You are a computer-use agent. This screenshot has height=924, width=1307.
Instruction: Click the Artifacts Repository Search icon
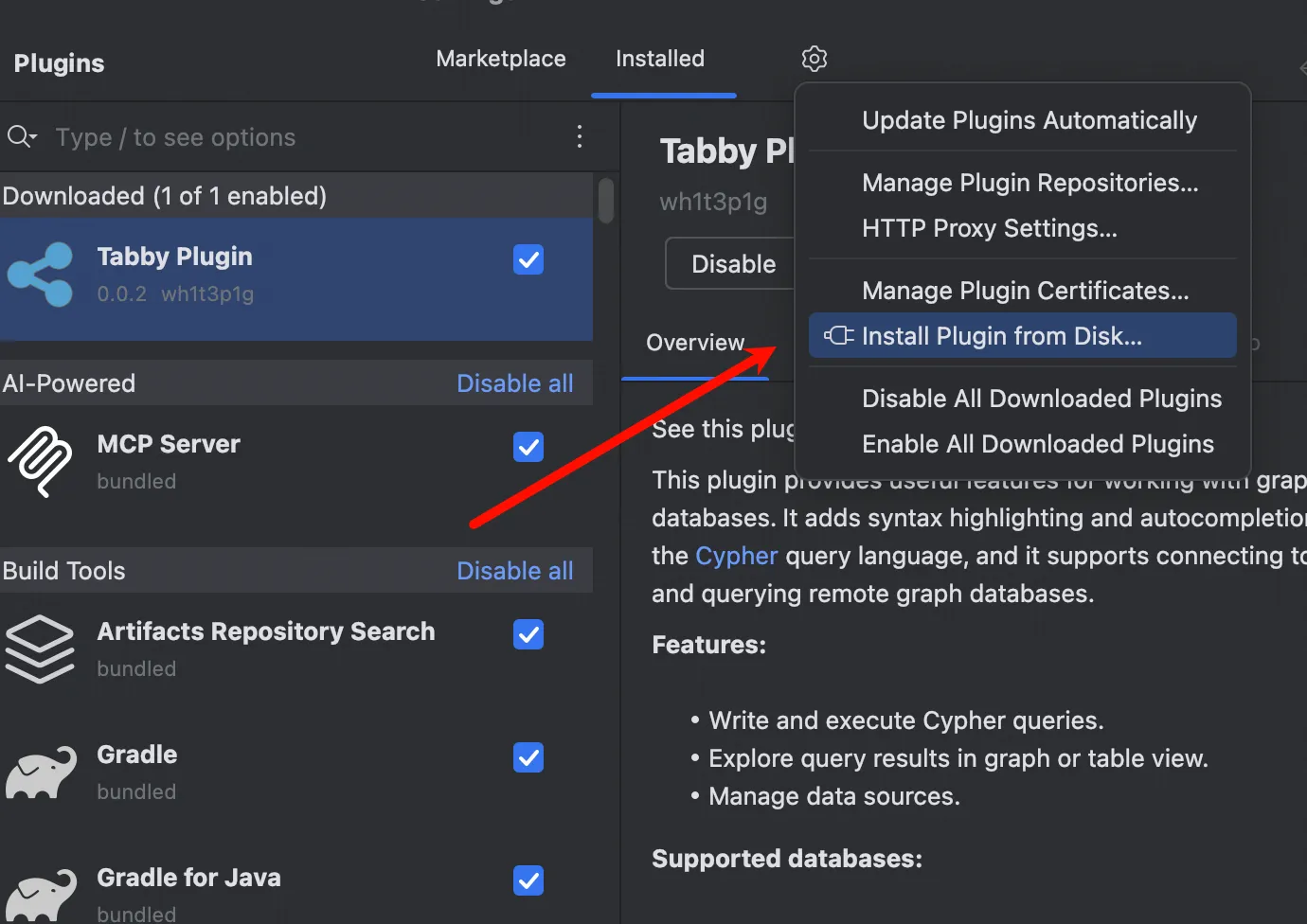pyautogui.click(x=40, y=649)
